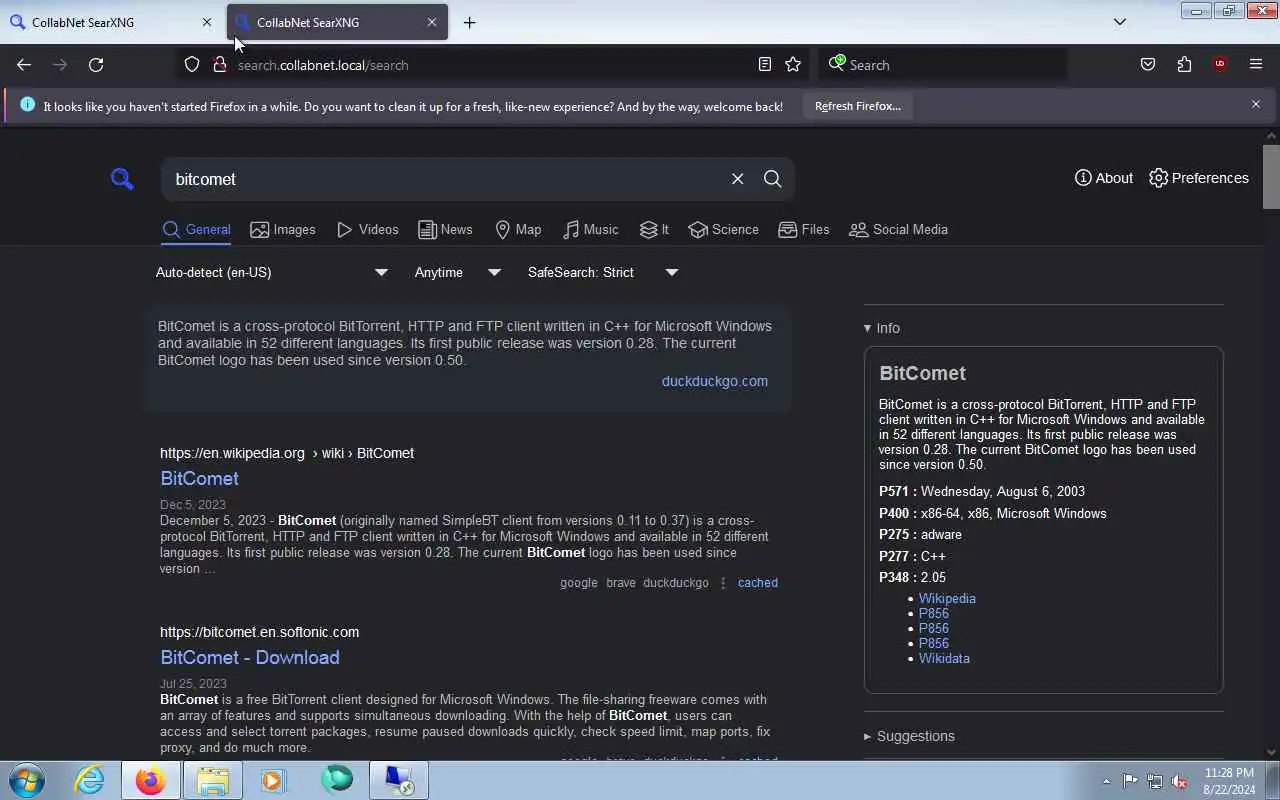1280x800 pixels.
Task: Switch to the It category
Action: tap(654, 229)
